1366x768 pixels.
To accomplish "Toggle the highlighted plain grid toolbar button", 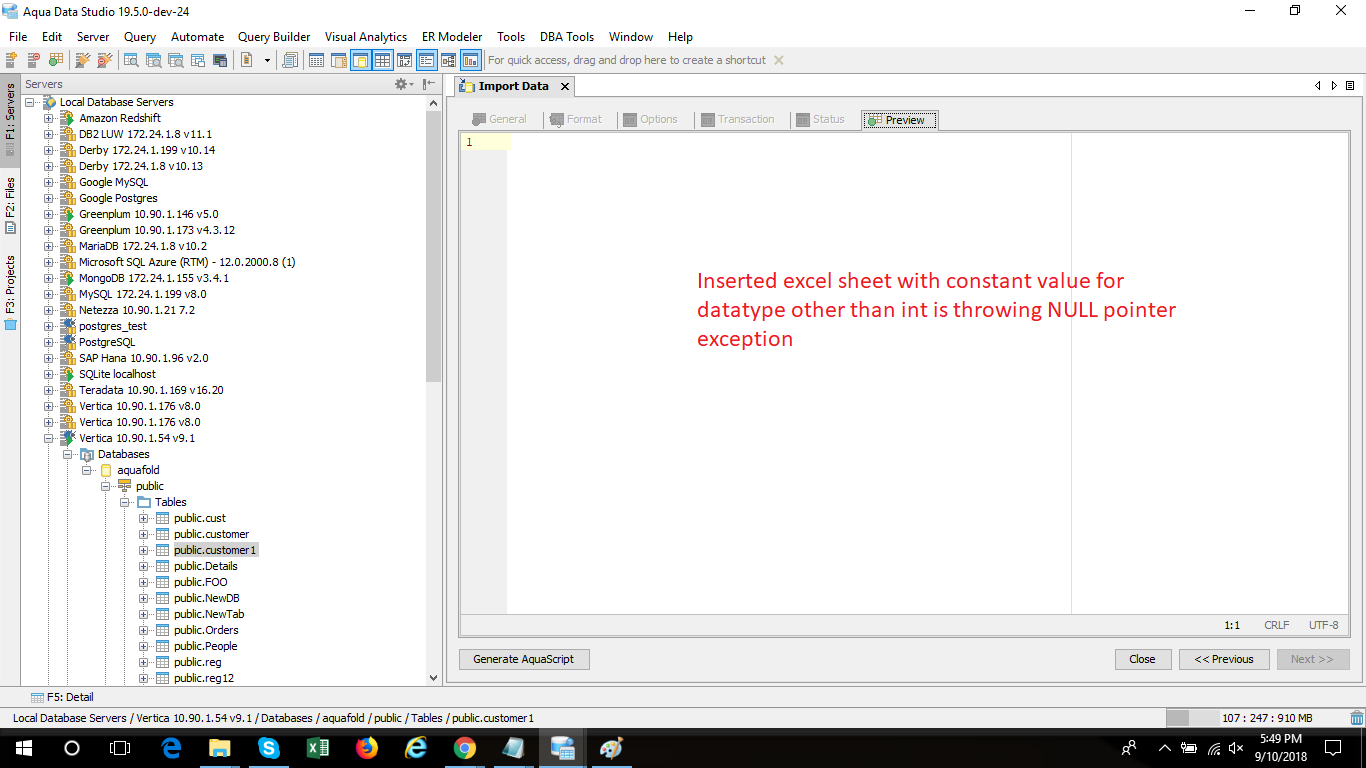I will pos(382,61).
